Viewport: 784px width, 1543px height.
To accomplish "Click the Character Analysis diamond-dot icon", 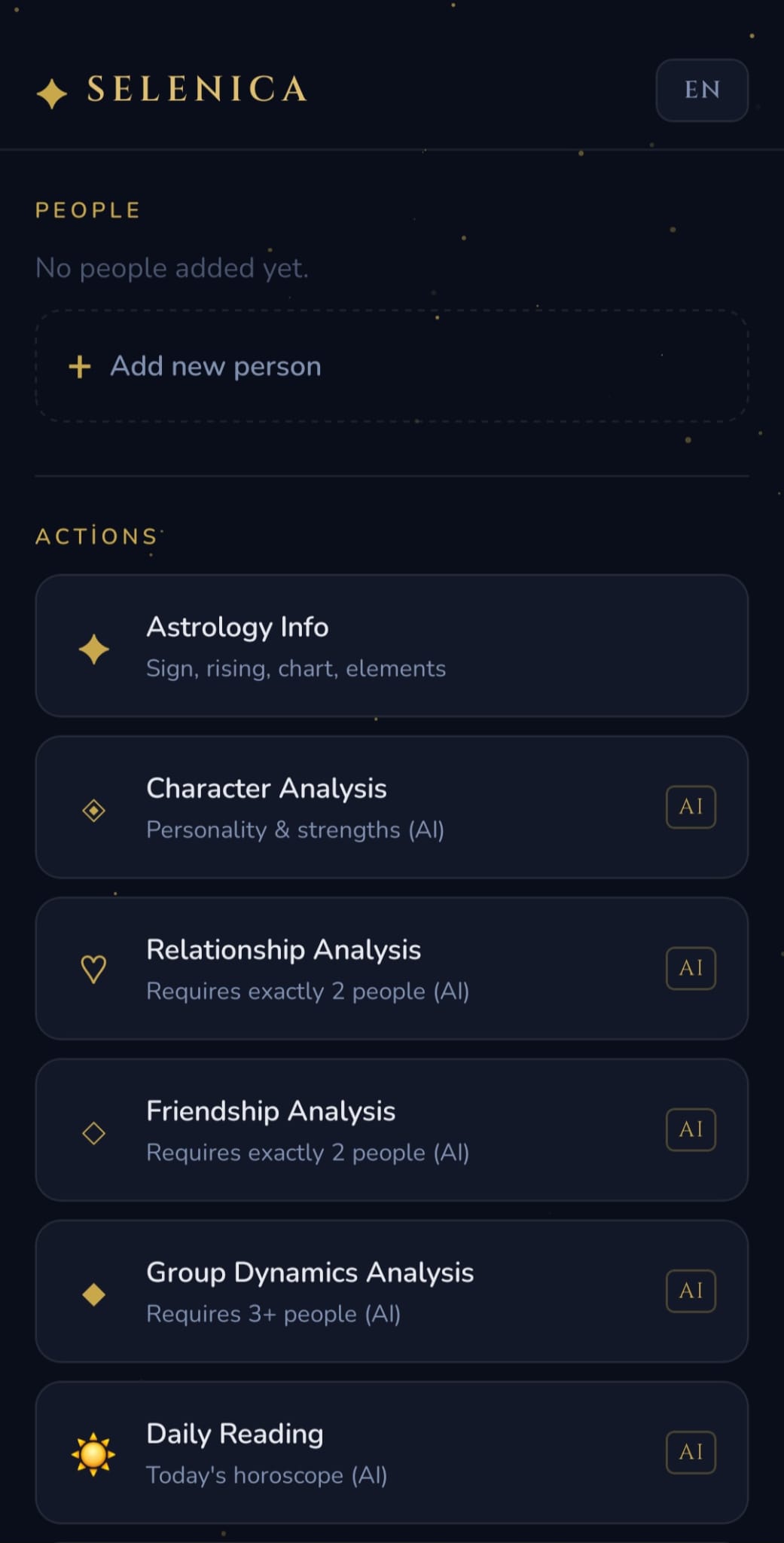I will tap(93, 811).
